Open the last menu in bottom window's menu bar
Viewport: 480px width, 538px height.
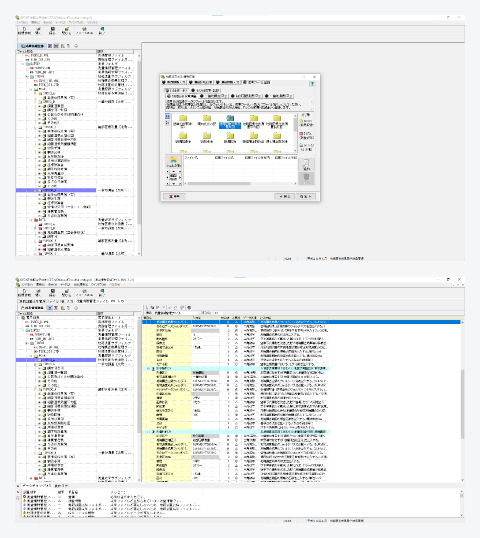coord(114,284)
